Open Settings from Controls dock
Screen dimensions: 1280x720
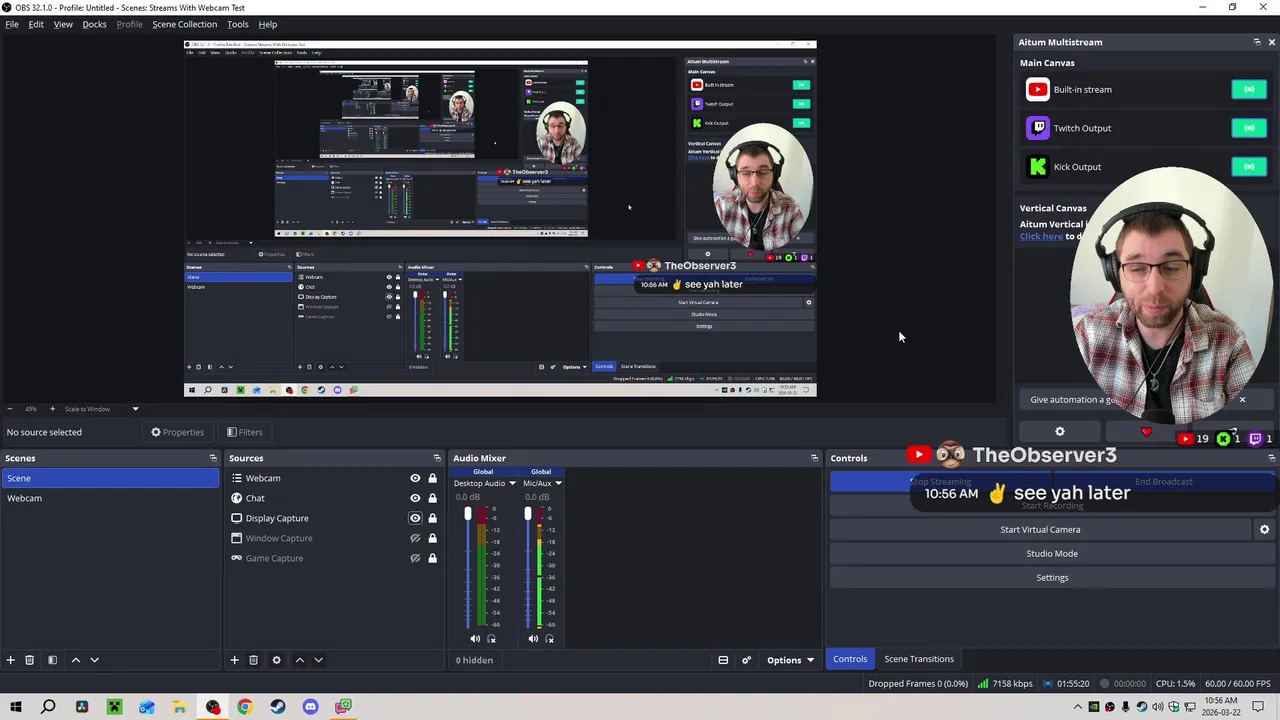point(1052,578)
